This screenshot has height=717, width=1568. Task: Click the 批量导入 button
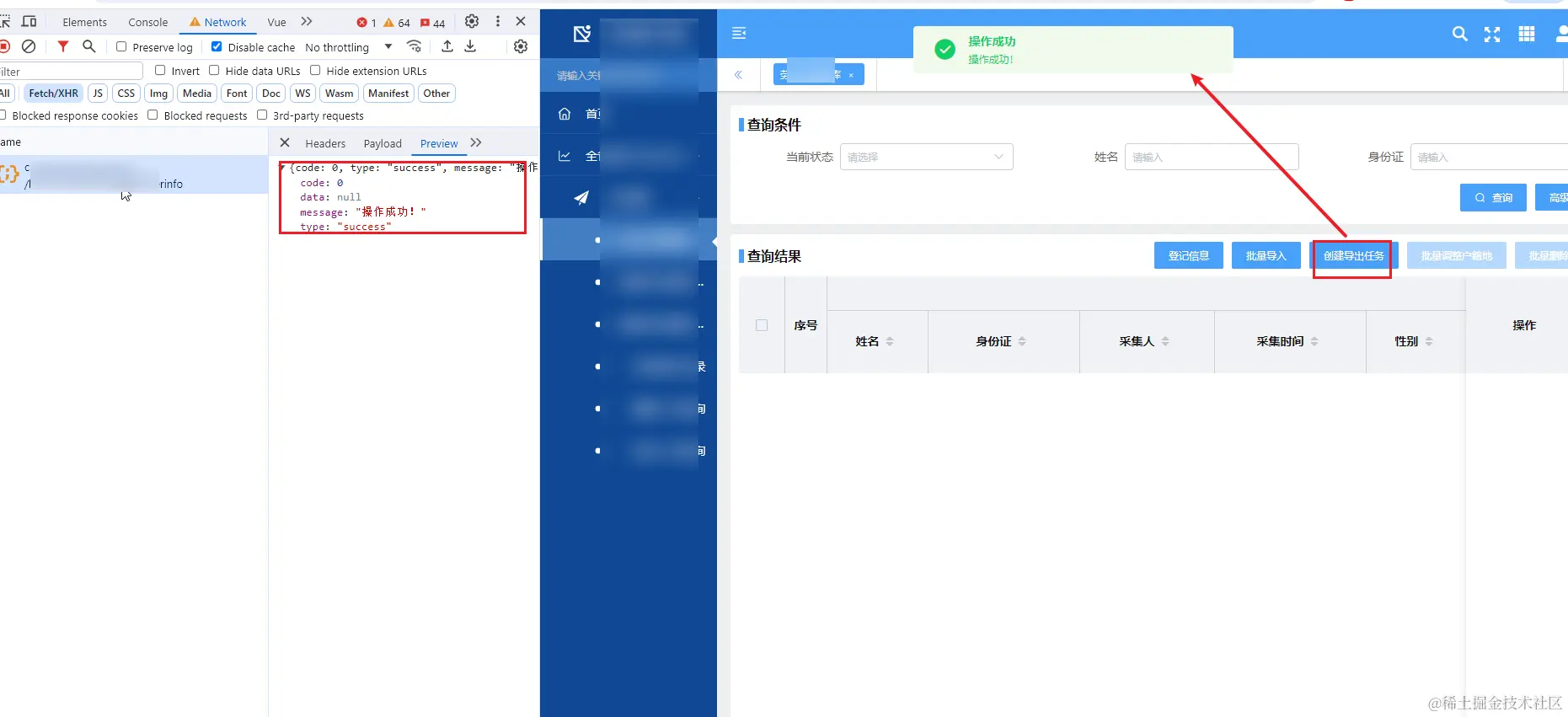pyautogui.click(x=1266, y=255)
